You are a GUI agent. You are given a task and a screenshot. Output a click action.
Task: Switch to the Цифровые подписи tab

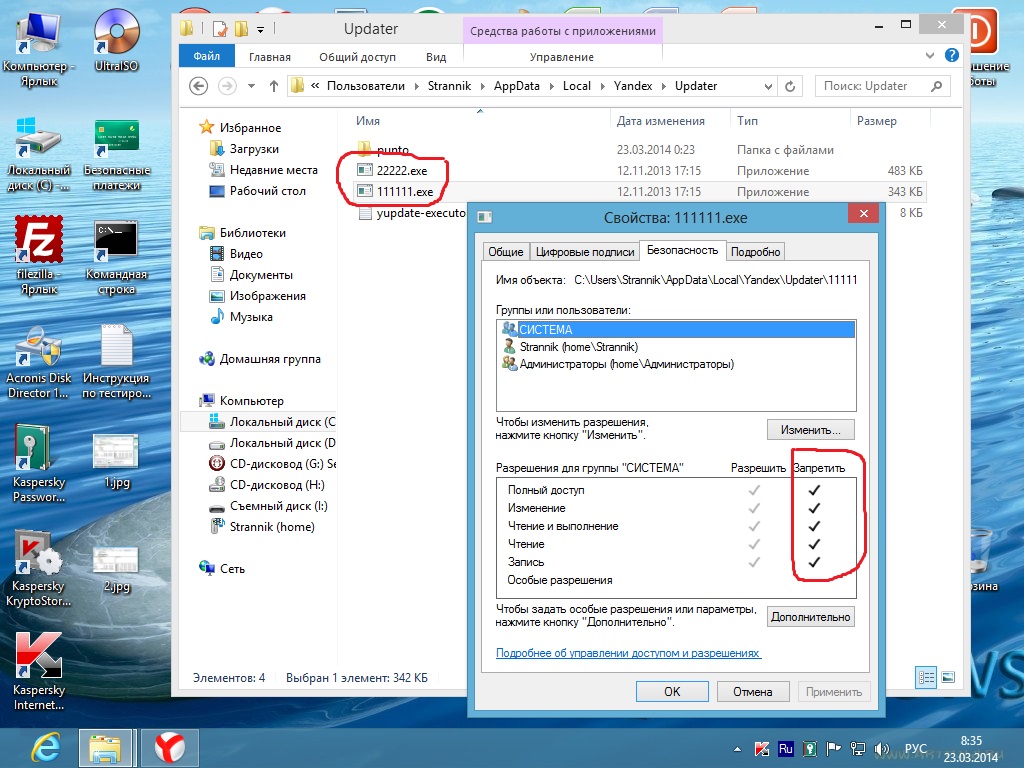click(x=585, y=252)
